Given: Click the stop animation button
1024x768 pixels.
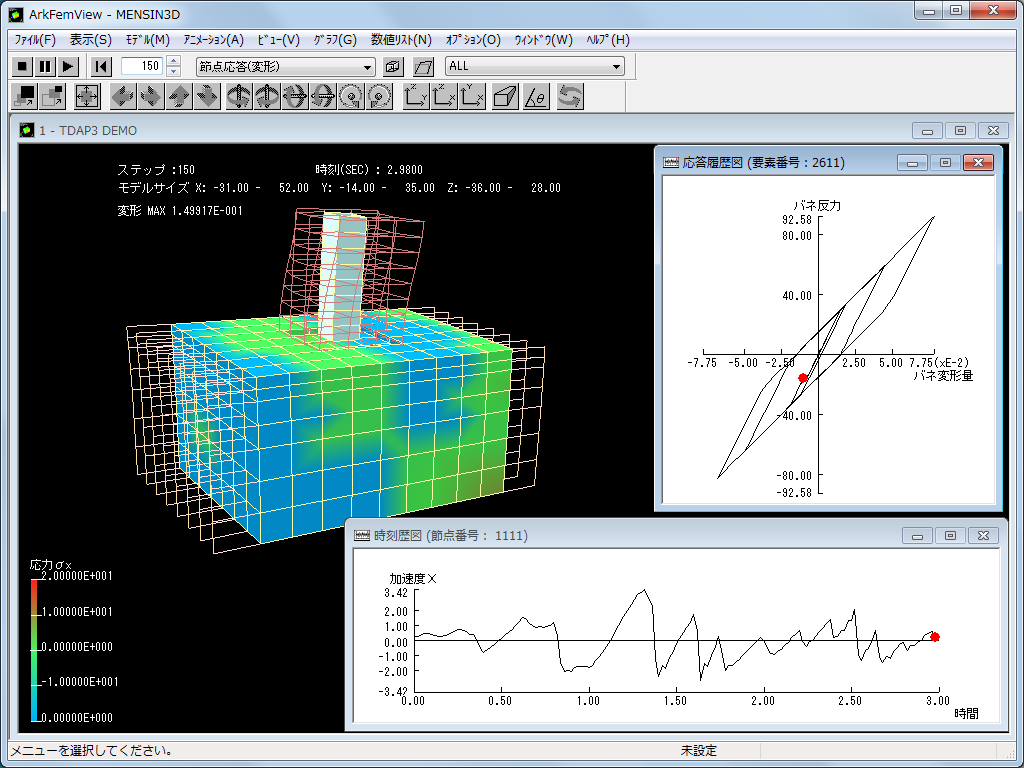Looking at the screenshot, I should (x=22, y=66).
